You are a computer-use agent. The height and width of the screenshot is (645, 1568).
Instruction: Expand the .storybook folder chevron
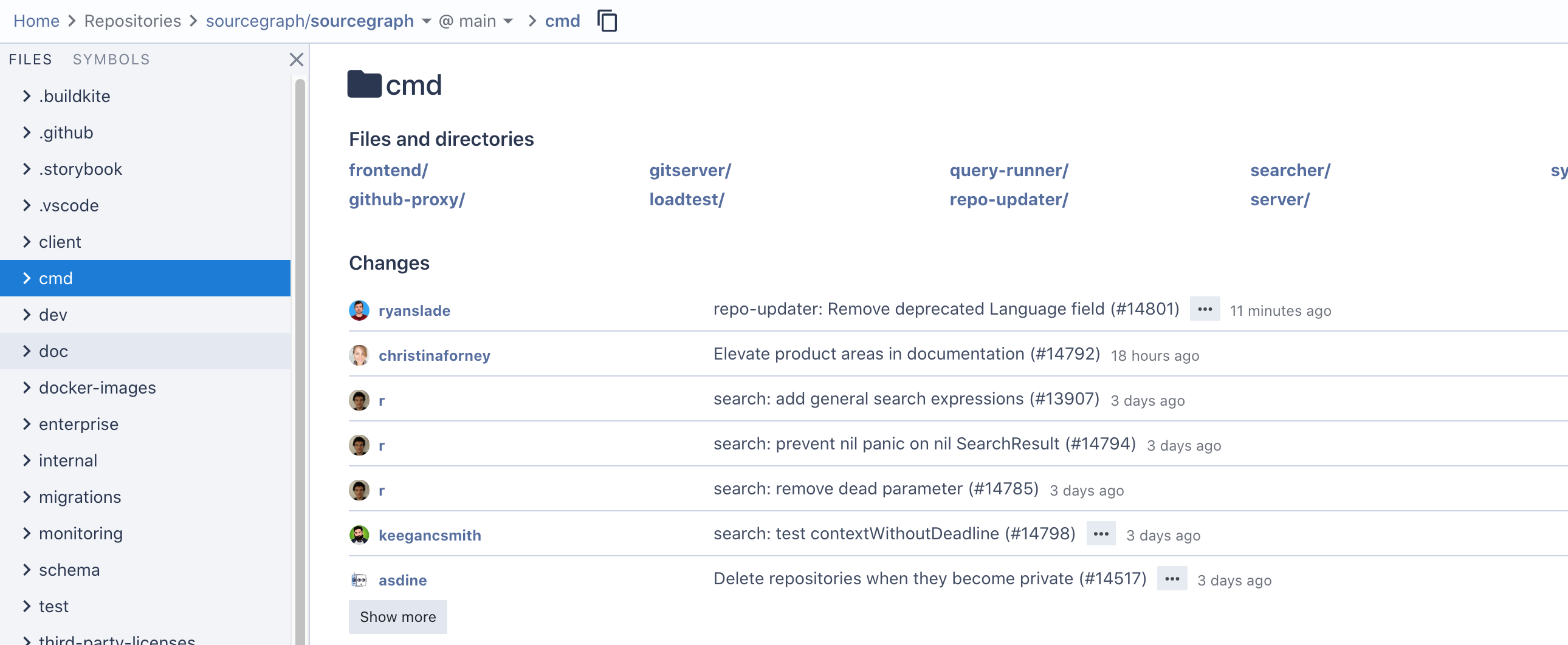26,169
